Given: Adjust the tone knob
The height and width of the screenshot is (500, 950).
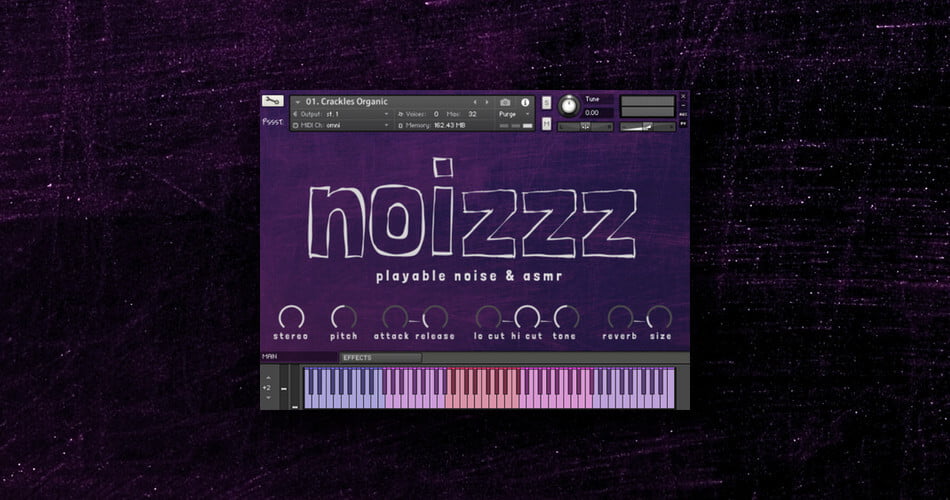Looking at the screenshot, I should 566,318.
